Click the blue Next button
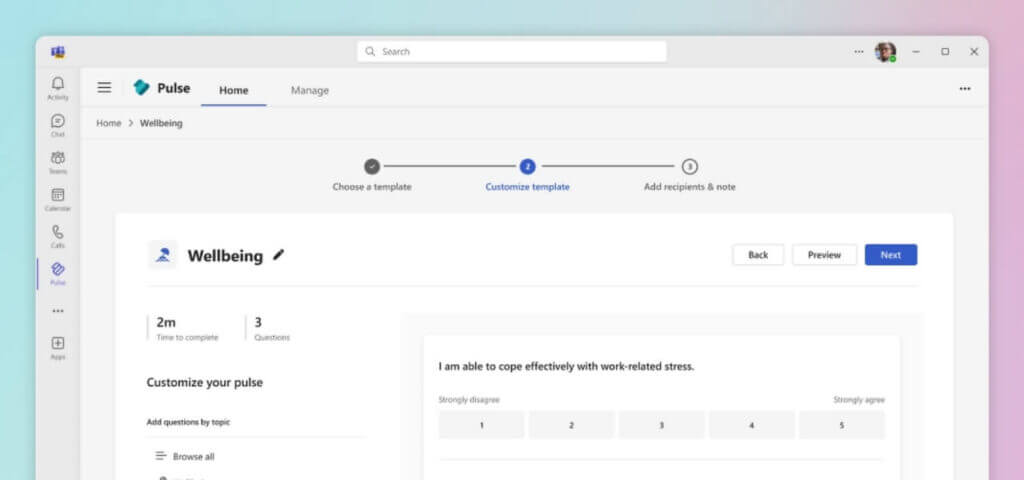1024x480 pixels. pos(891,255)
